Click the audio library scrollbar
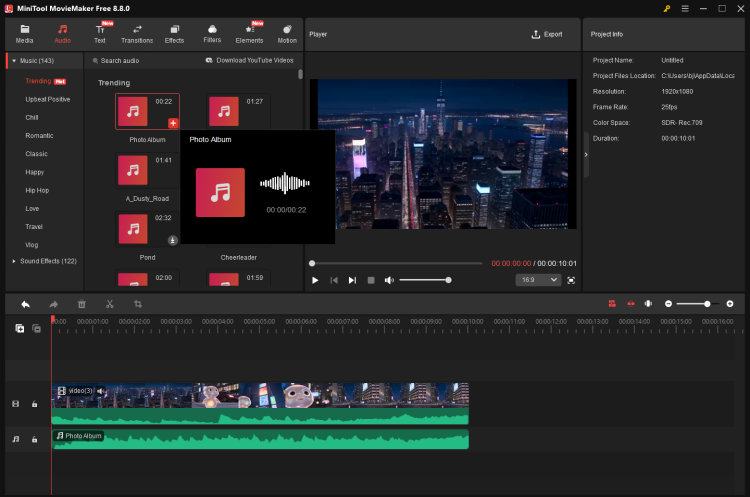This screenshot has width=750, height=497. pos(300,74)
